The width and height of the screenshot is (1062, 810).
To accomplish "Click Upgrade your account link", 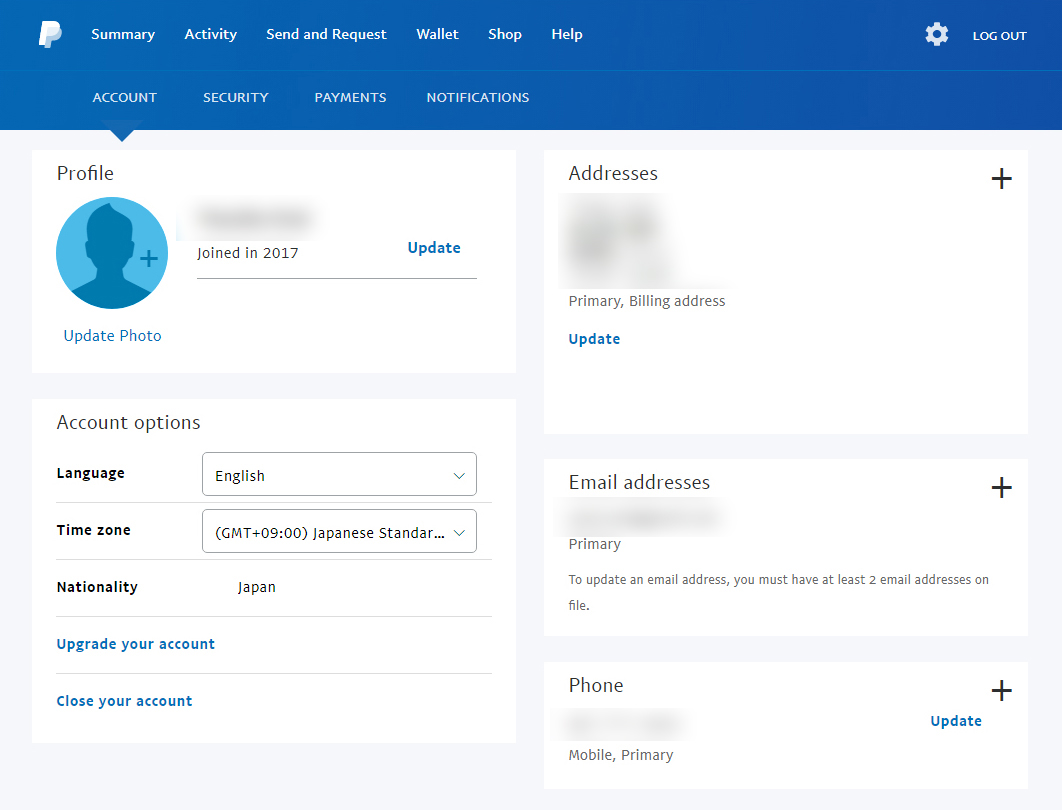I will (136, 644).
